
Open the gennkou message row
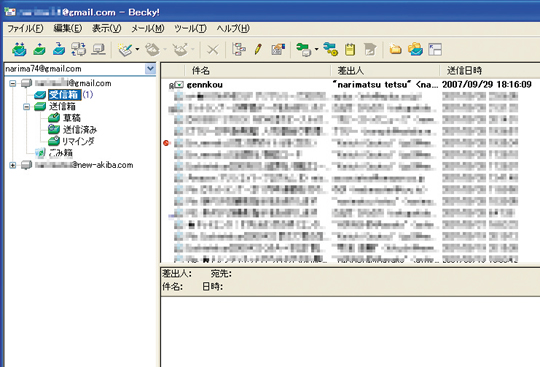click(x=351, y=84)
